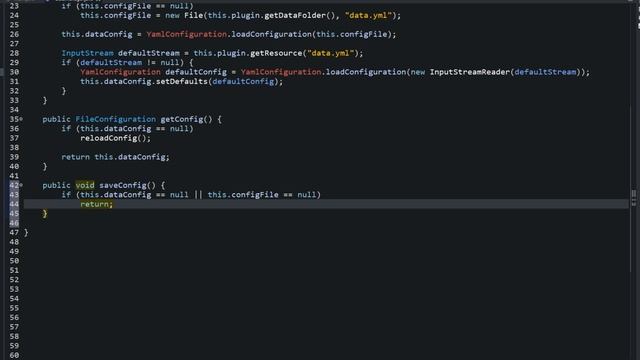Click the highlighted closing brace on line 45

click(x=45, y=213)
